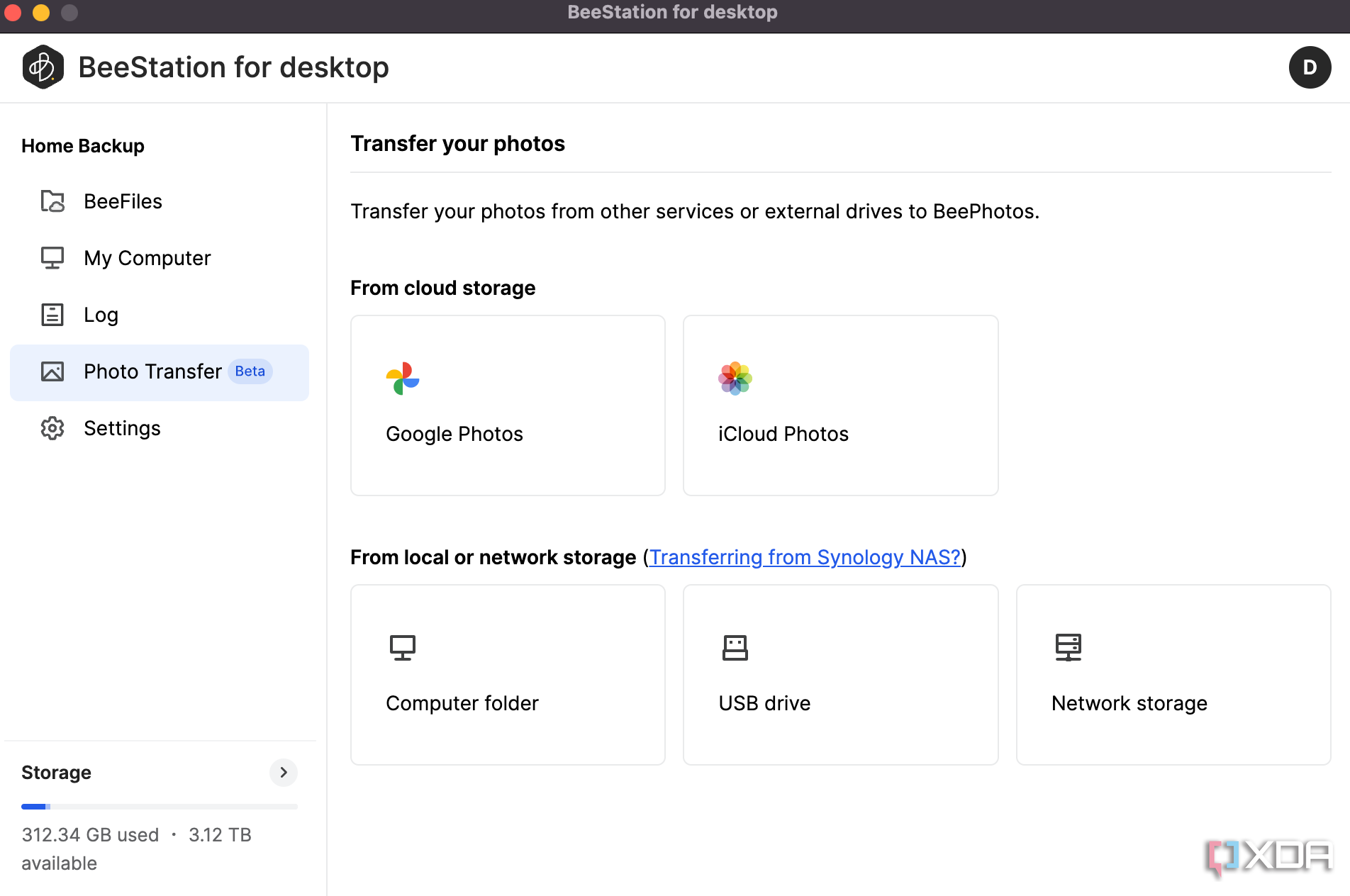Click the 312.34 GB used text
Image resolution: width=1350 pixels, height=896 pixels.
point(90,835)
